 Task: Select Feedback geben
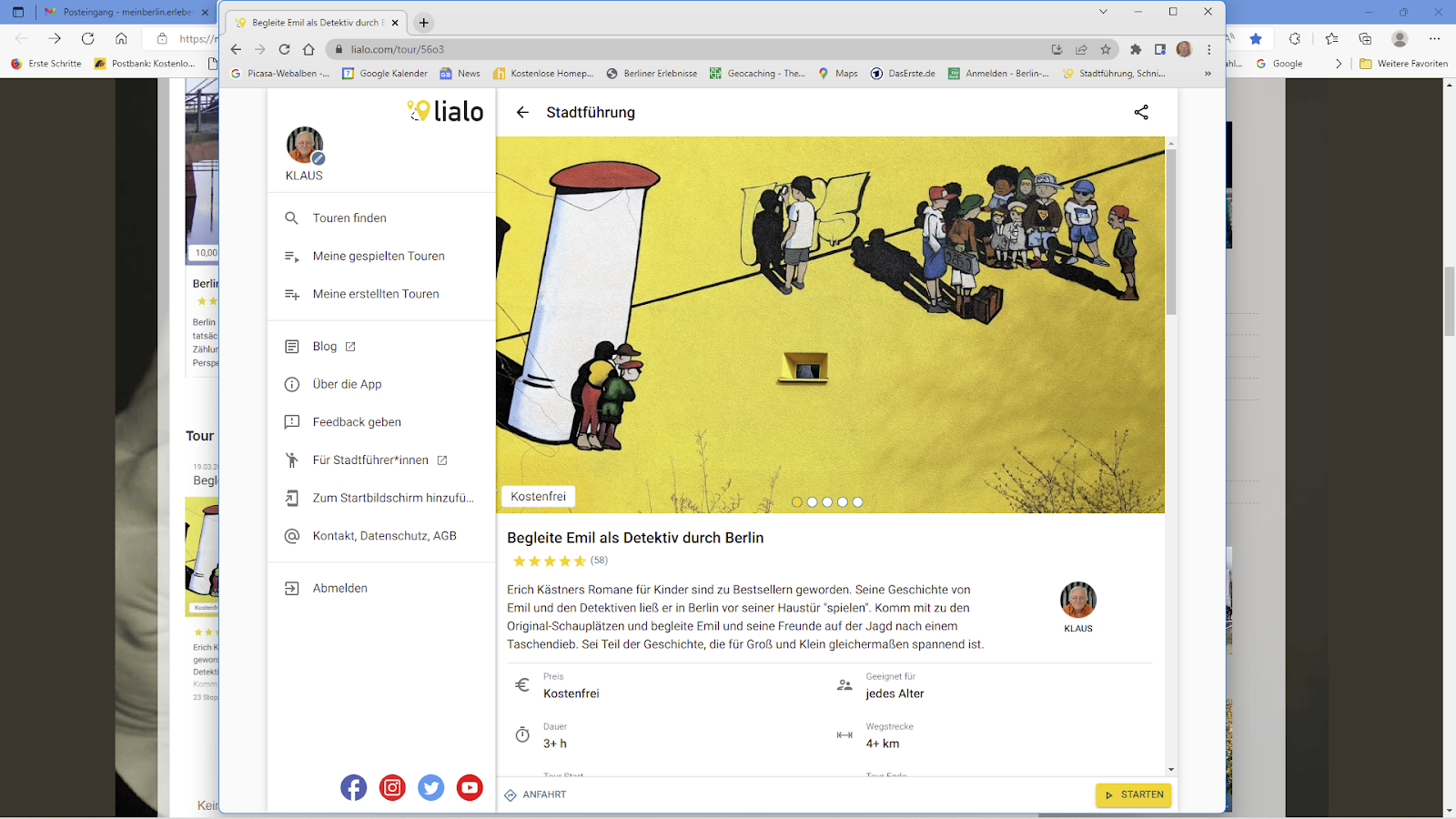381,422
